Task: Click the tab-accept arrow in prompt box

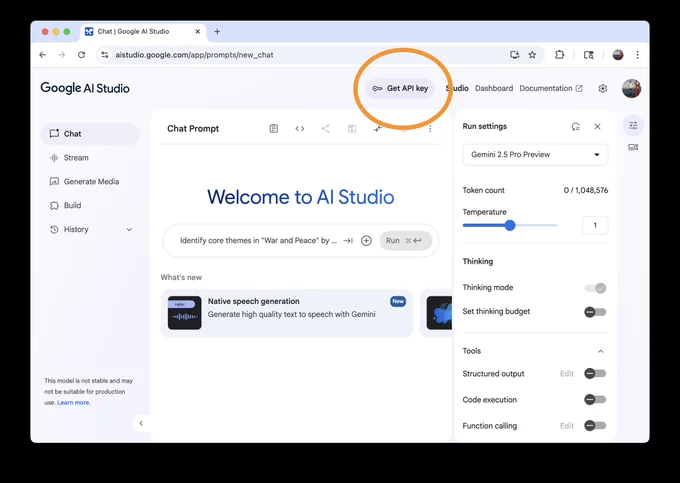Action: 348,241
